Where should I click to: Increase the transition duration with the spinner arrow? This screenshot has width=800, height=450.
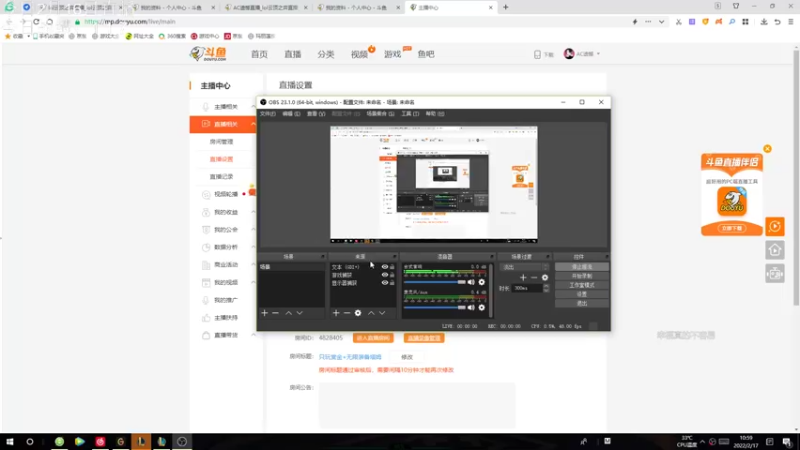546,286
